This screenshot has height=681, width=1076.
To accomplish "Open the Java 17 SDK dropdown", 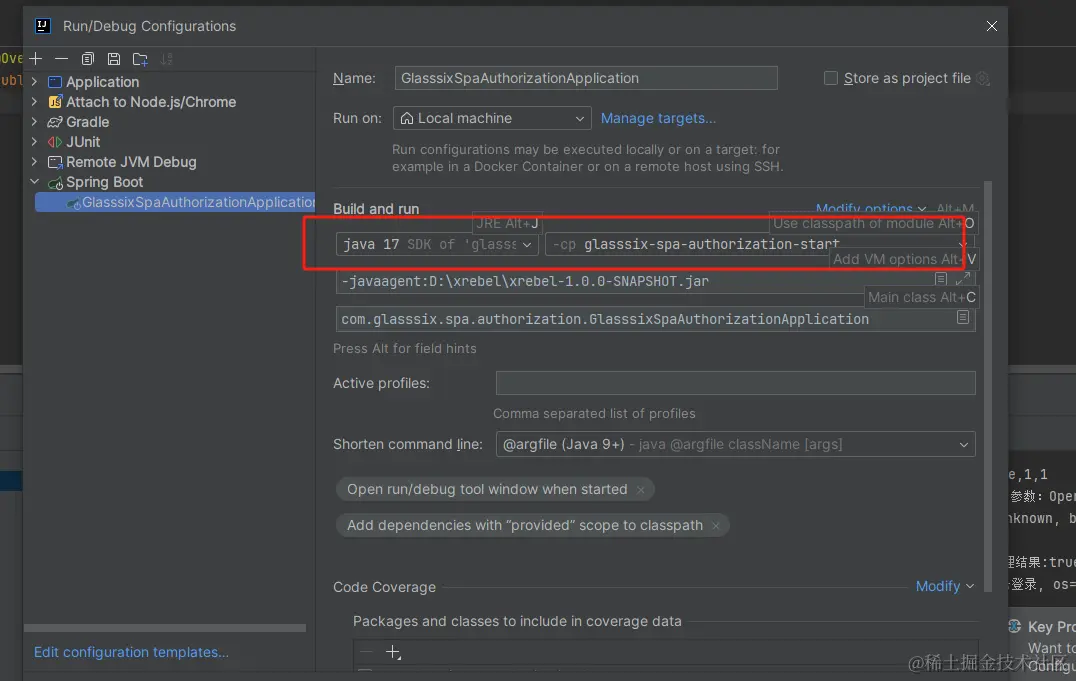I will (438, 244).
